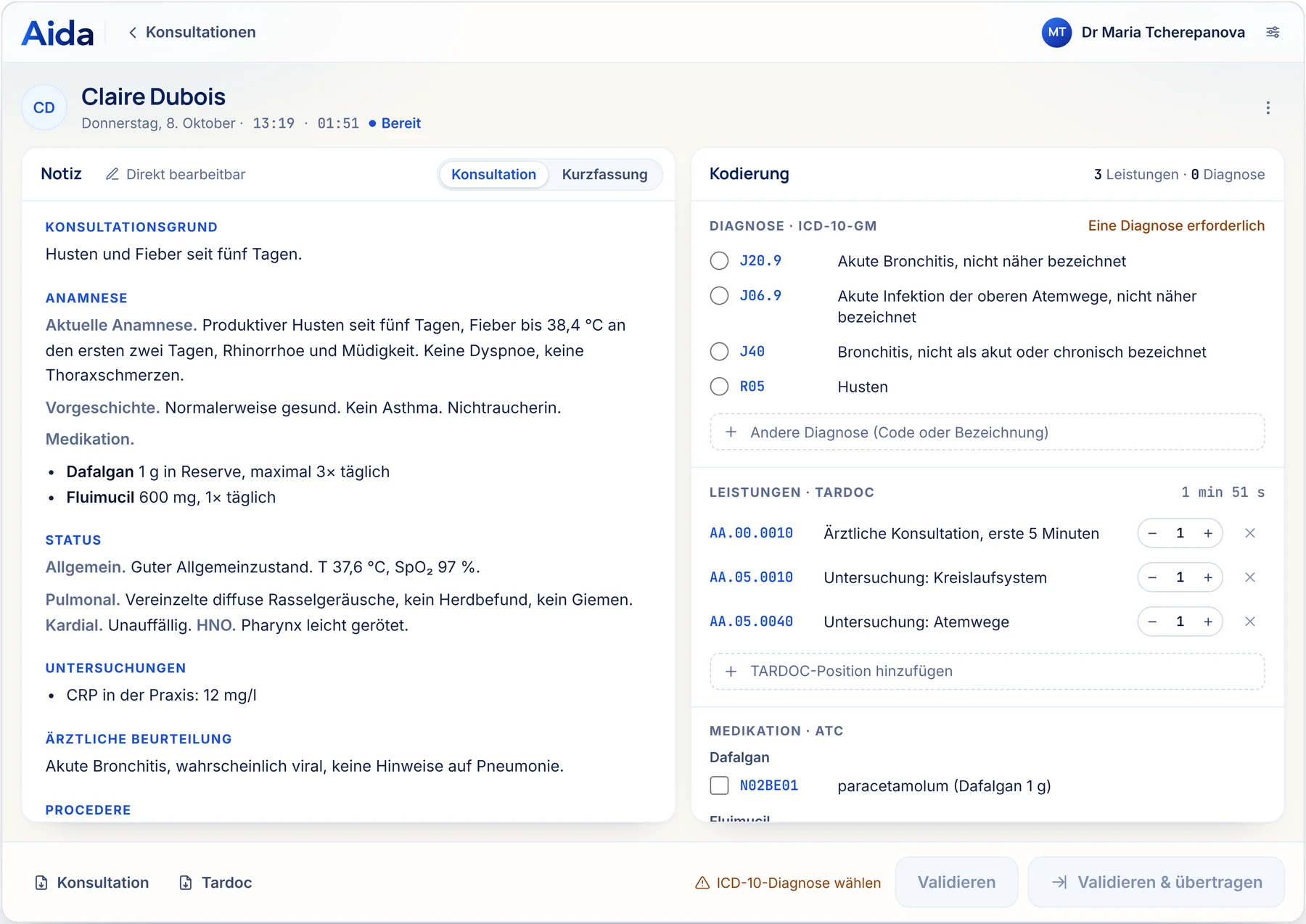Click the MT user avatar
The image size is (1306, 924).
[x=1056, y=32]
